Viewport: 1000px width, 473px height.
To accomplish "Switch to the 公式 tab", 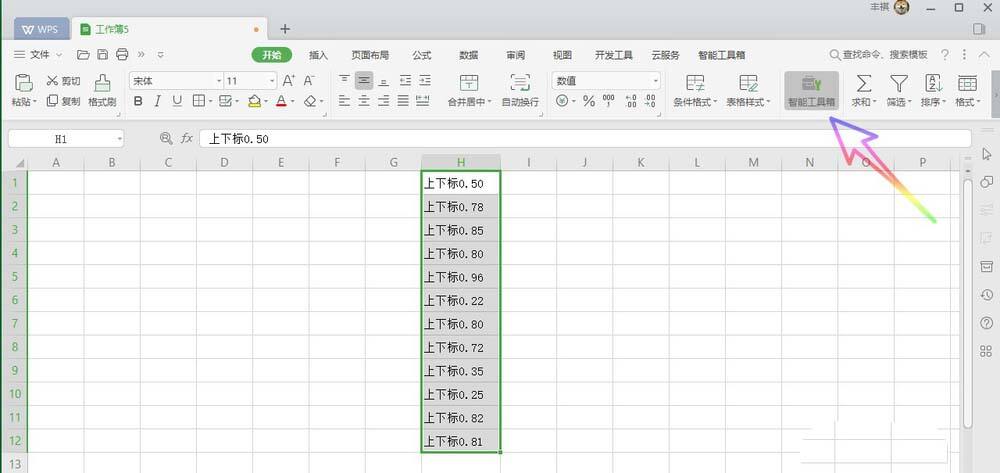I will pyautogui.click(x=422, y=55).
